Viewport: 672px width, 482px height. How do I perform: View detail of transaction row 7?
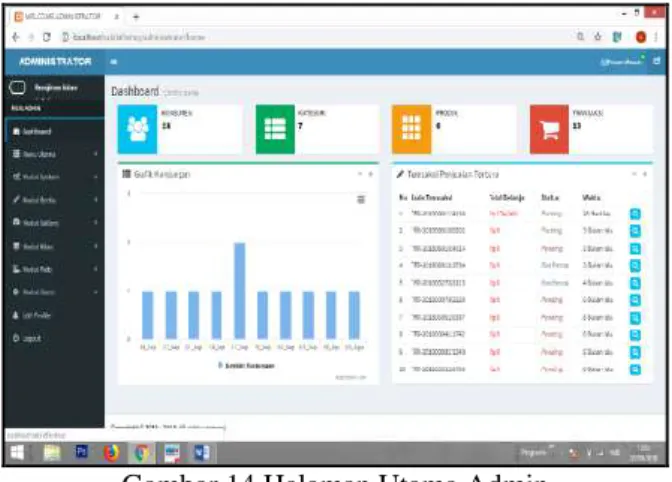click(635, 317)
